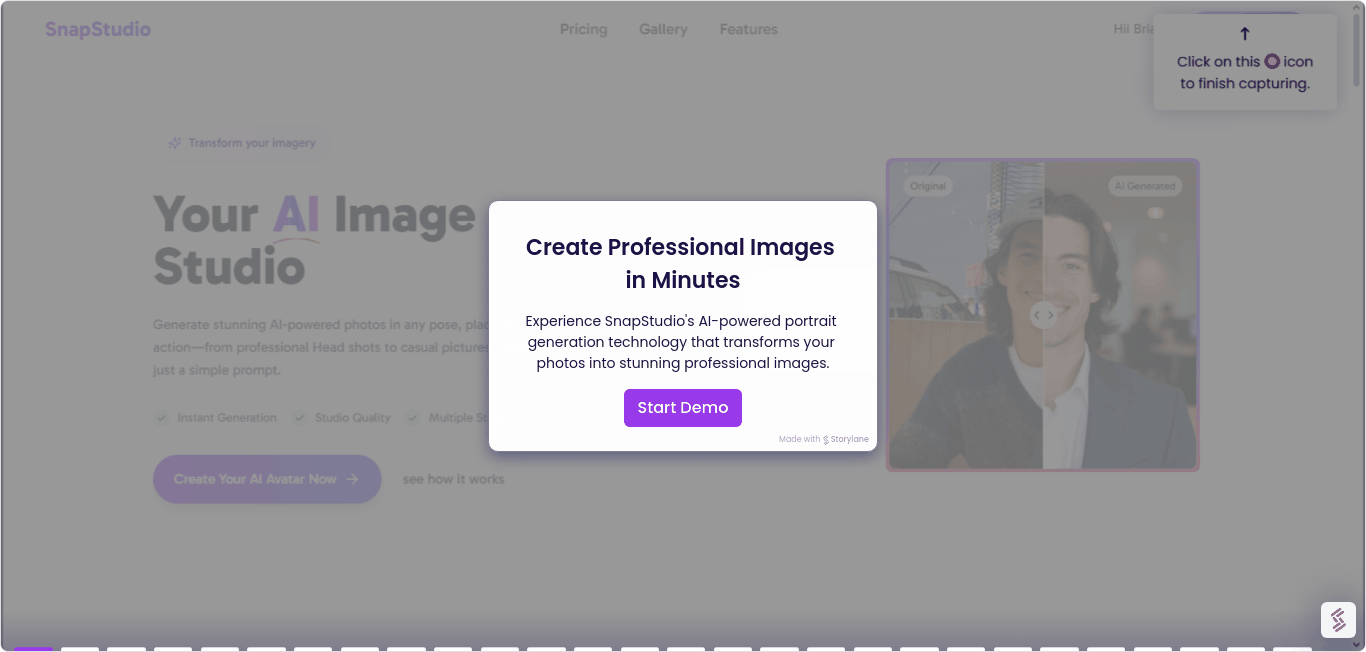This screenshot has height=652, width=1366.
Task: Open the Pricing page from the navigation
Action: [x=583, y=29]
